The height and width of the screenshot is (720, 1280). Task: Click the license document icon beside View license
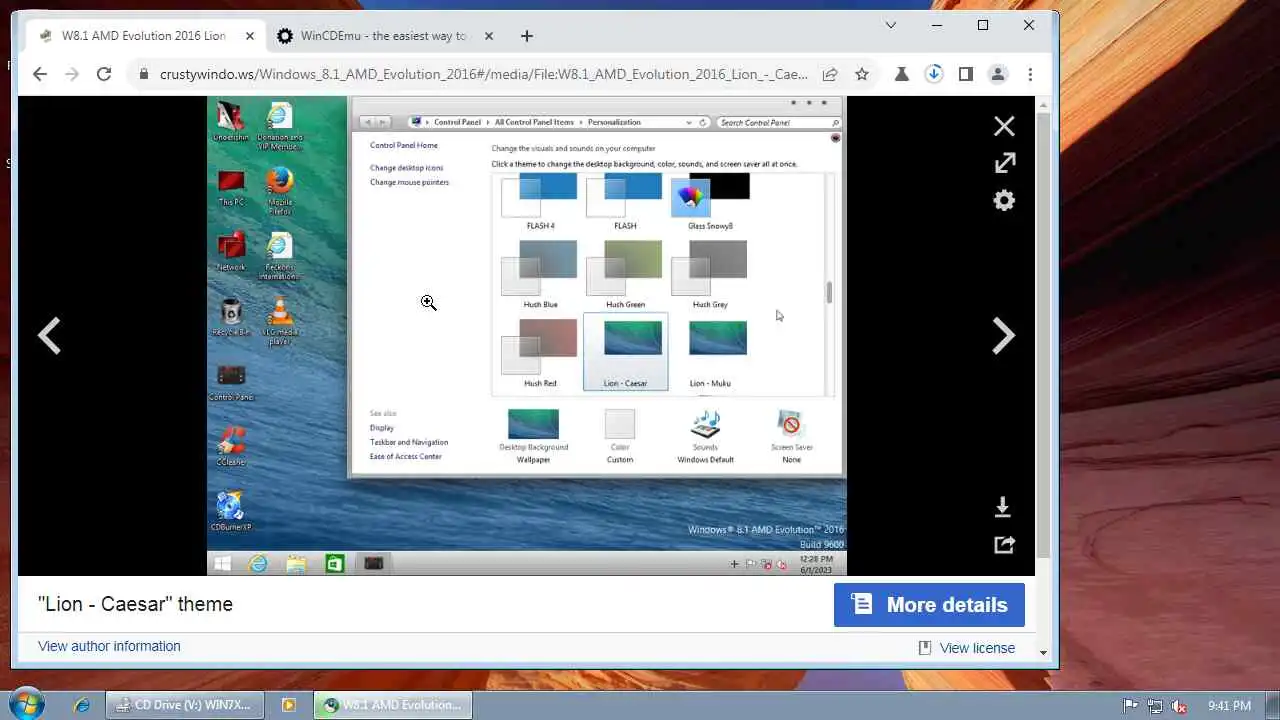point(925,648)
